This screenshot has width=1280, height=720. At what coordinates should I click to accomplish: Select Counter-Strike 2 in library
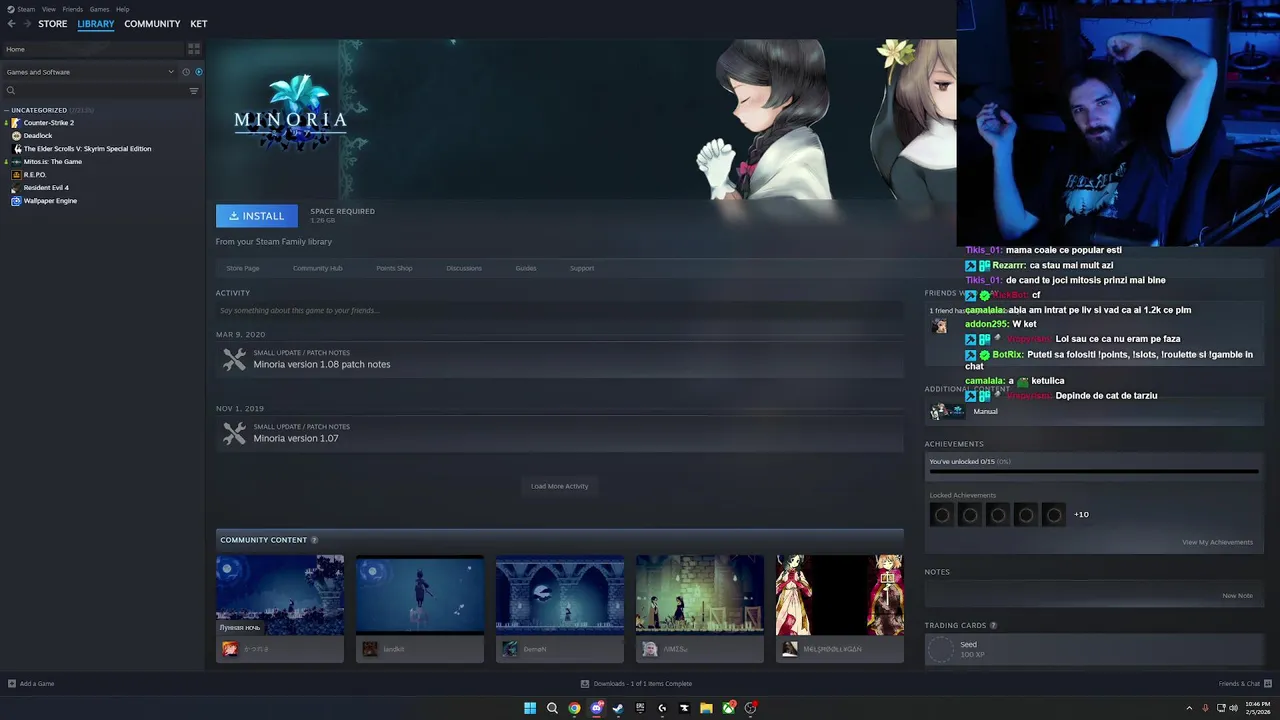[48, 123]
